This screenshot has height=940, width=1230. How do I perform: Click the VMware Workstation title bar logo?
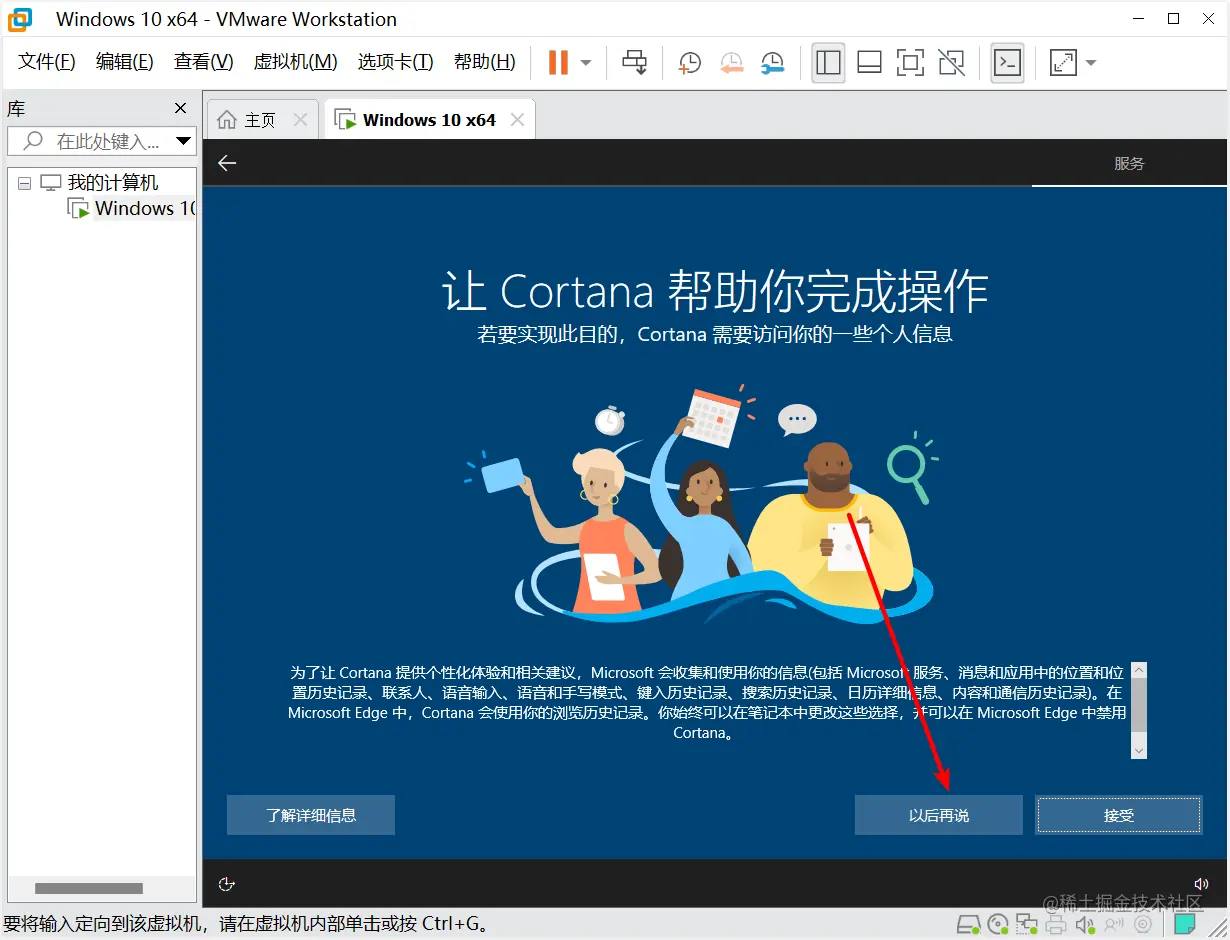pyautogui.click(x=20, y=19)
